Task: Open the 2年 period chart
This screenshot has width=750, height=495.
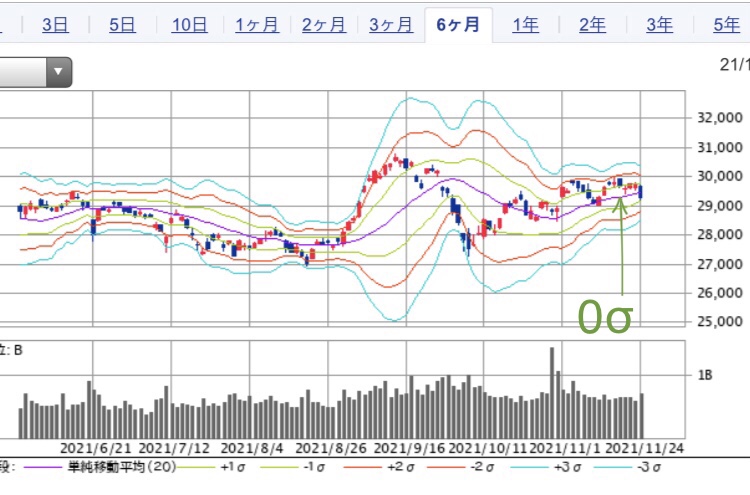Action: (x=593, y=25)
